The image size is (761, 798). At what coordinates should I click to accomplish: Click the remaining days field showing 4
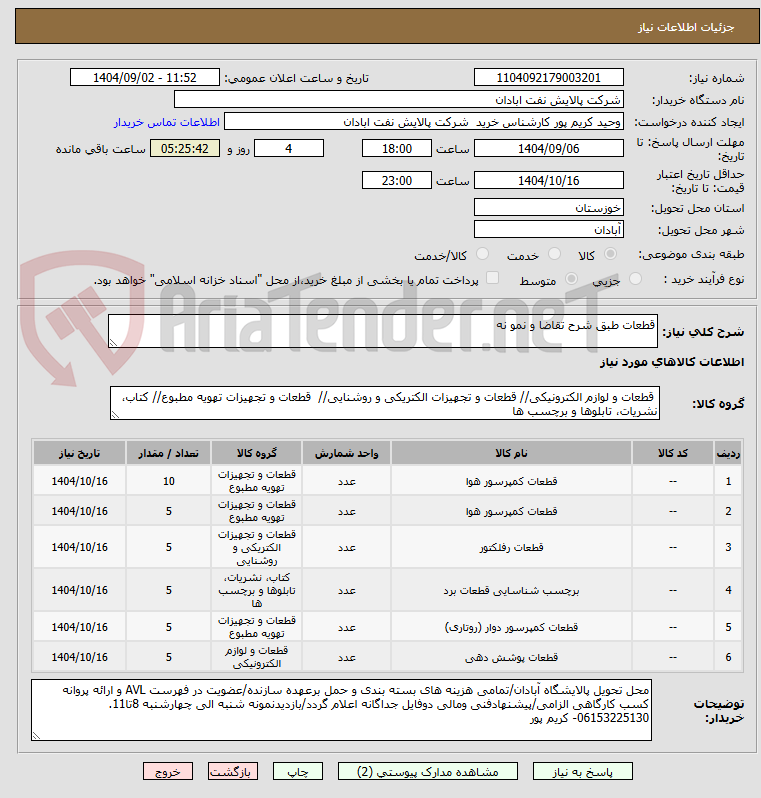click(289, 149)
